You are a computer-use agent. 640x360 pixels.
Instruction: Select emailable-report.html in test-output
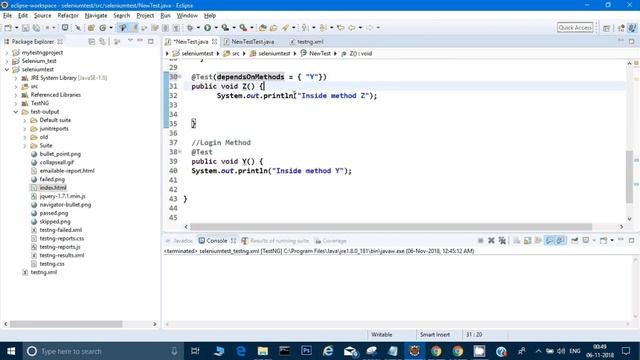coord(67,171)
